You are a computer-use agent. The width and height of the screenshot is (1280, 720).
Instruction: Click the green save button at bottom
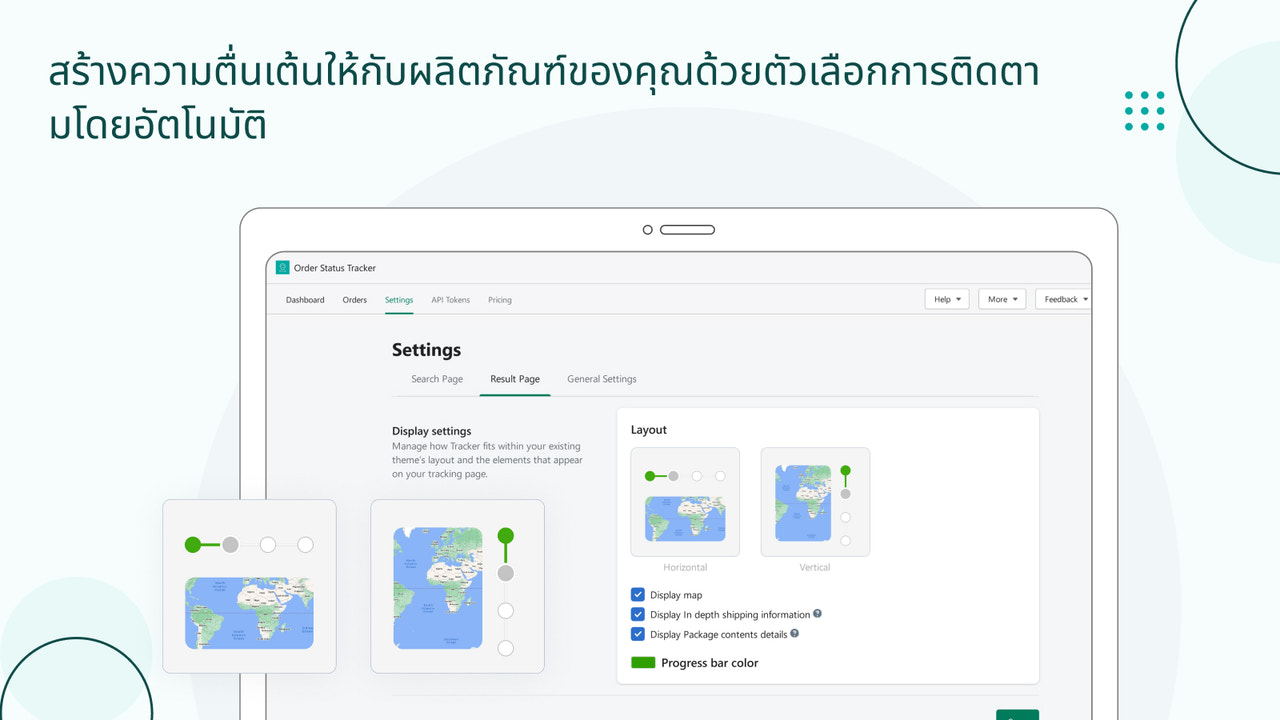1017,715
